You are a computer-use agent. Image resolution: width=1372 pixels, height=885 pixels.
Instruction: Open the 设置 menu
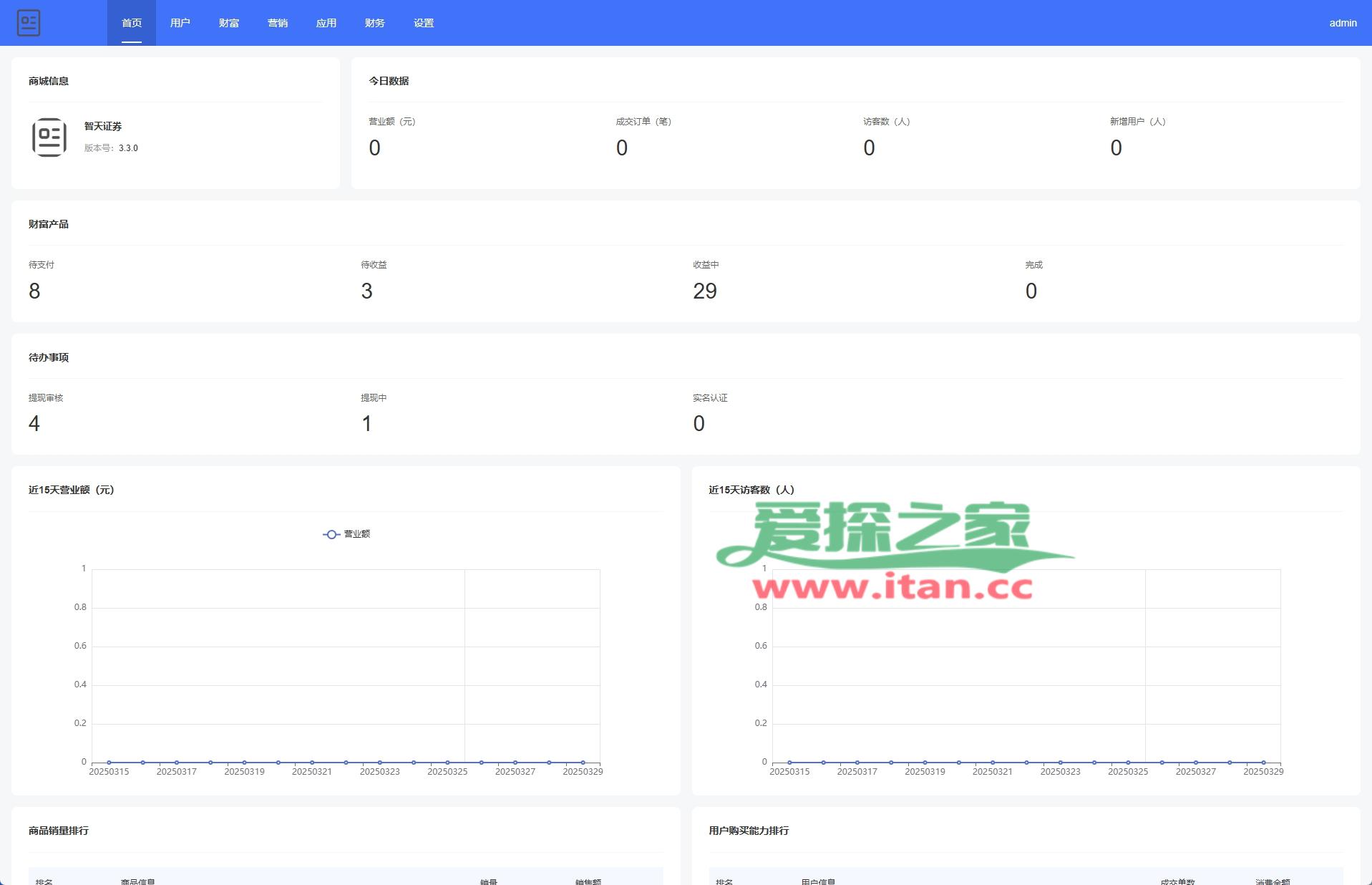click(424, 23)
